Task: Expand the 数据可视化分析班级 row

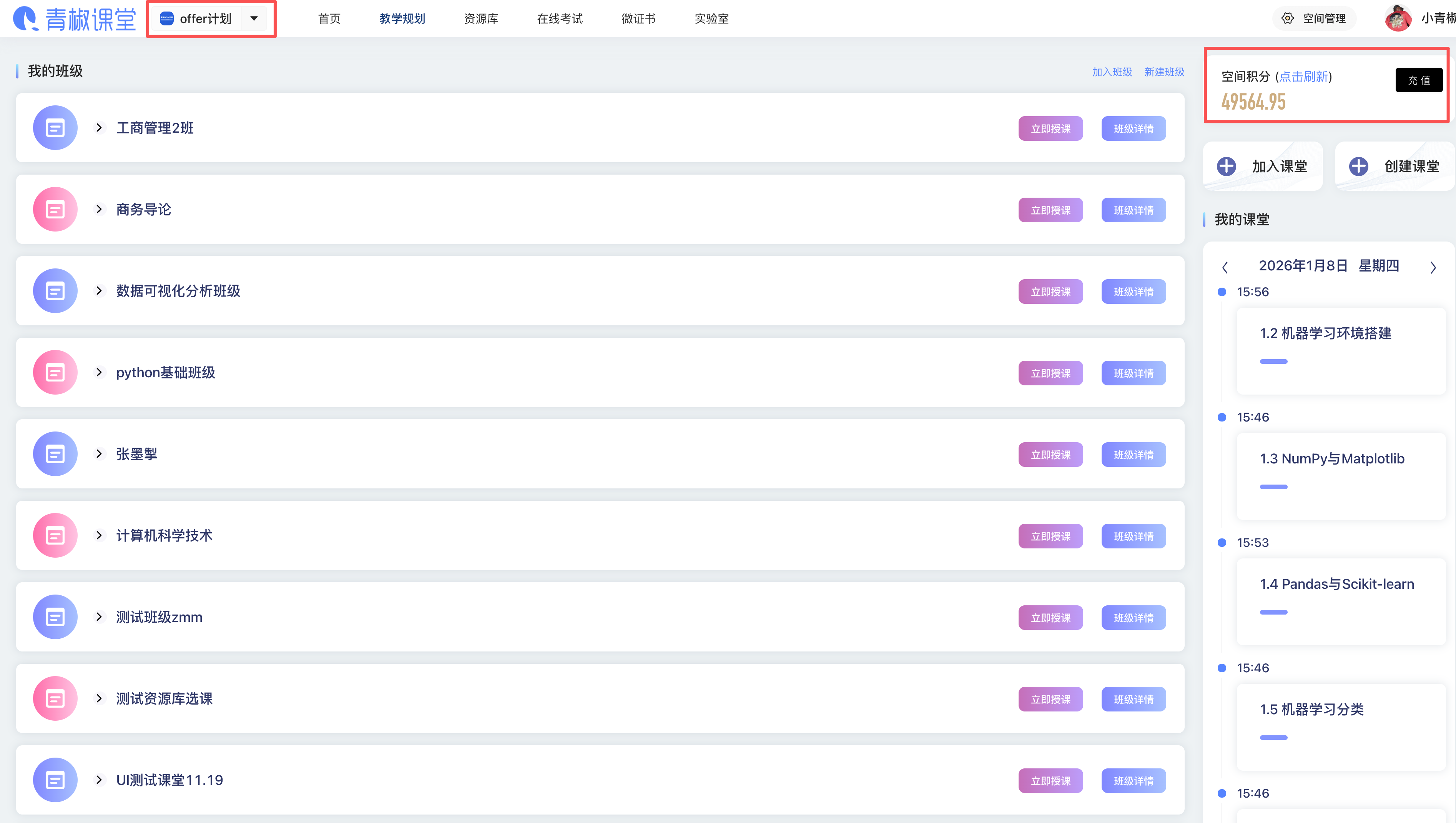Action: coord(100,291)
